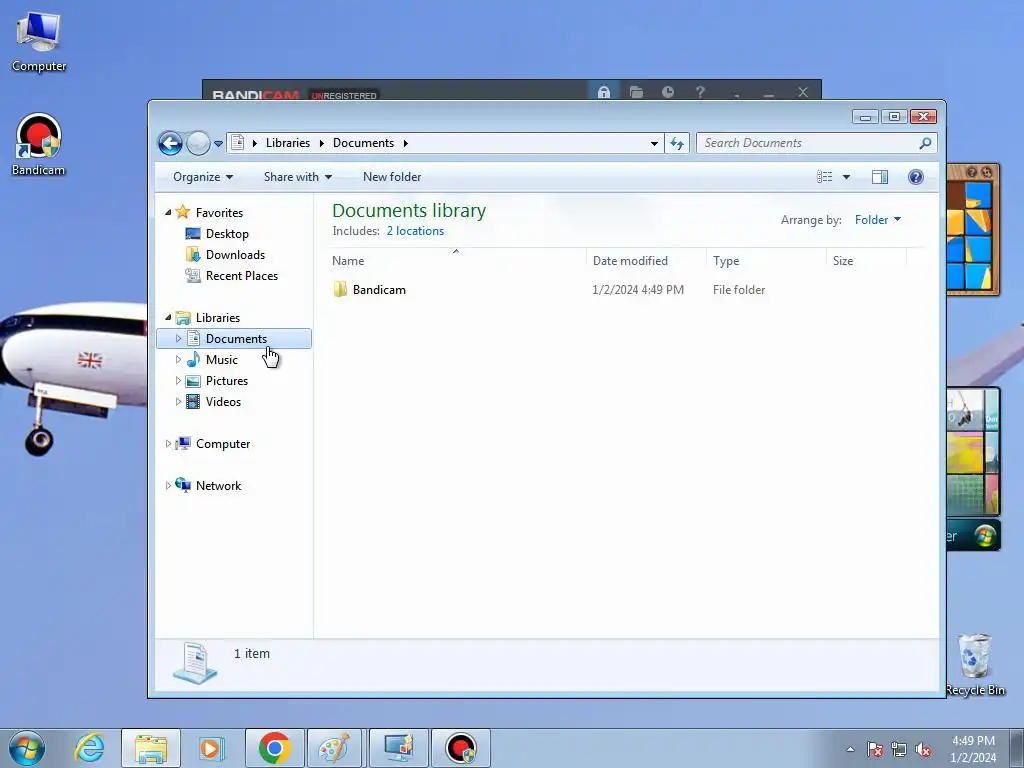Viewport: 1024px width, 768px height.
Task: Select Documents in the address breadcrumb
Action: point(364,143)
